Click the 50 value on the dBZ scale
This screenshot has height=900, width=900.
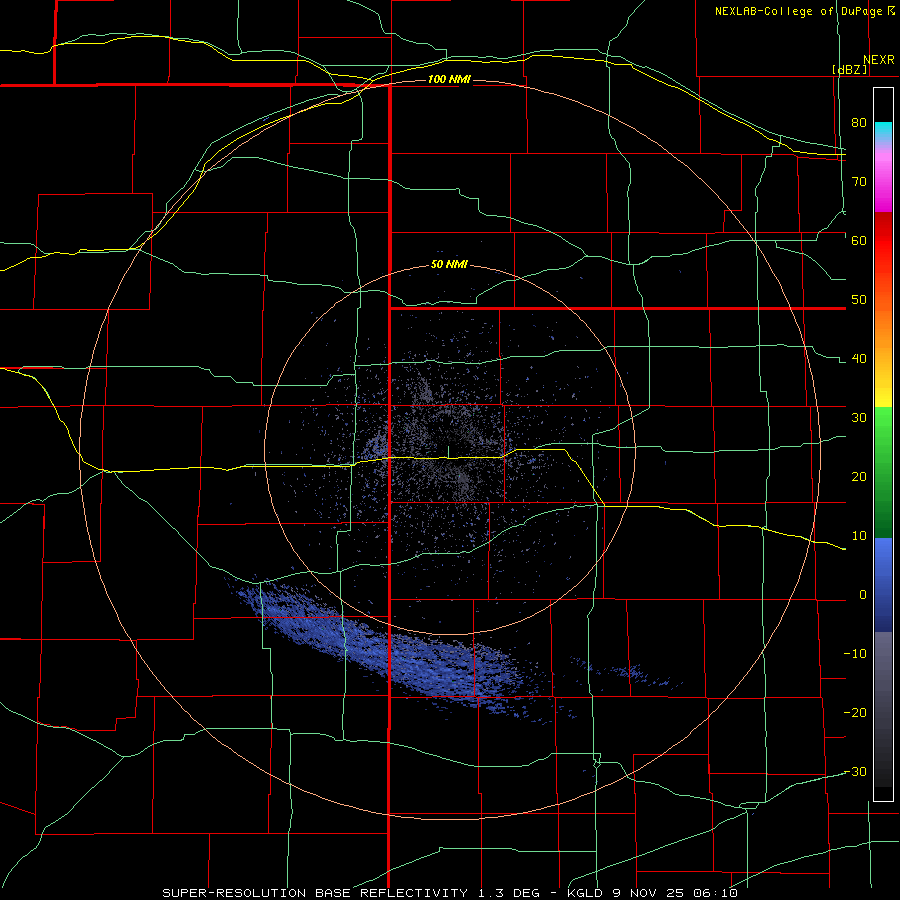(x=859, y=300)
